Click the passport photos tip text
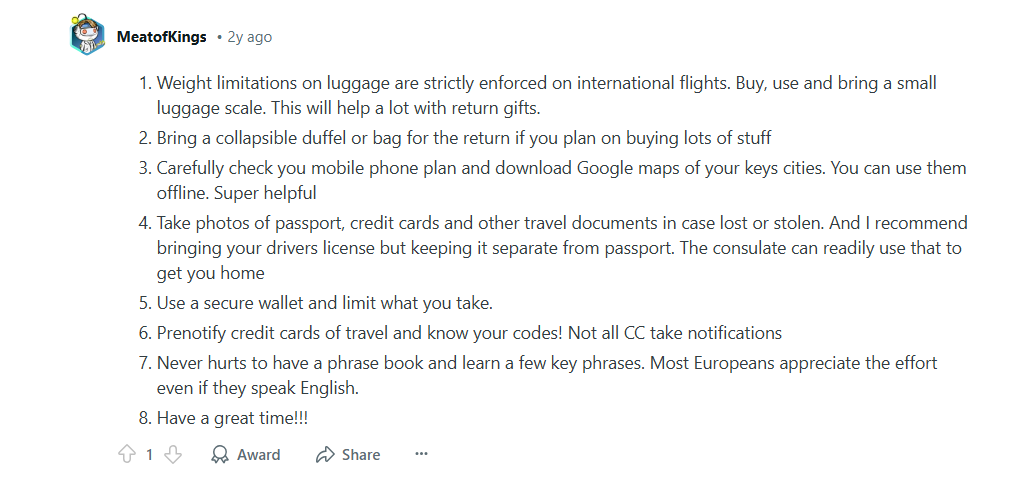The image size is (1010, 482). point(561,223)
